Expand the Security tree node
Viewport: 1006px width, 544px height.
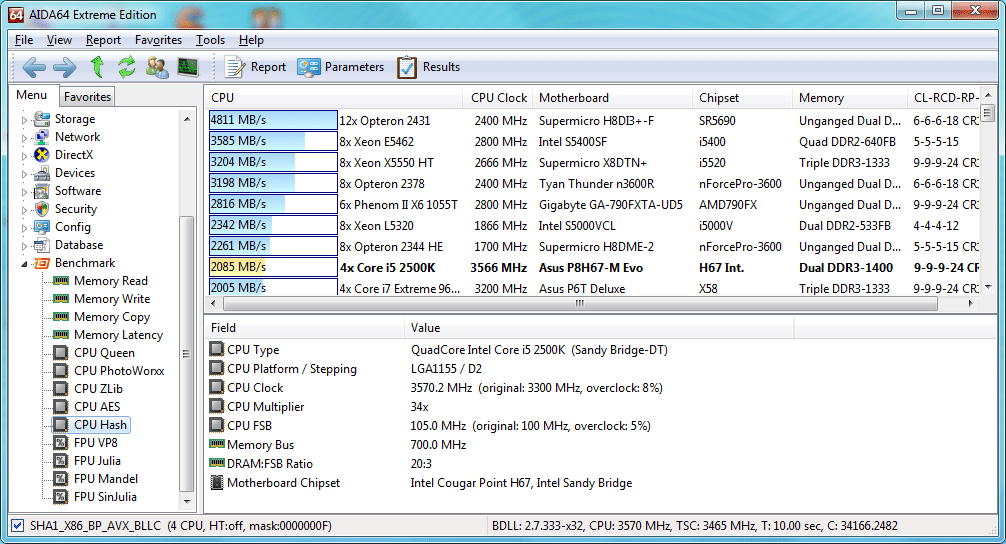coord(24,209)
